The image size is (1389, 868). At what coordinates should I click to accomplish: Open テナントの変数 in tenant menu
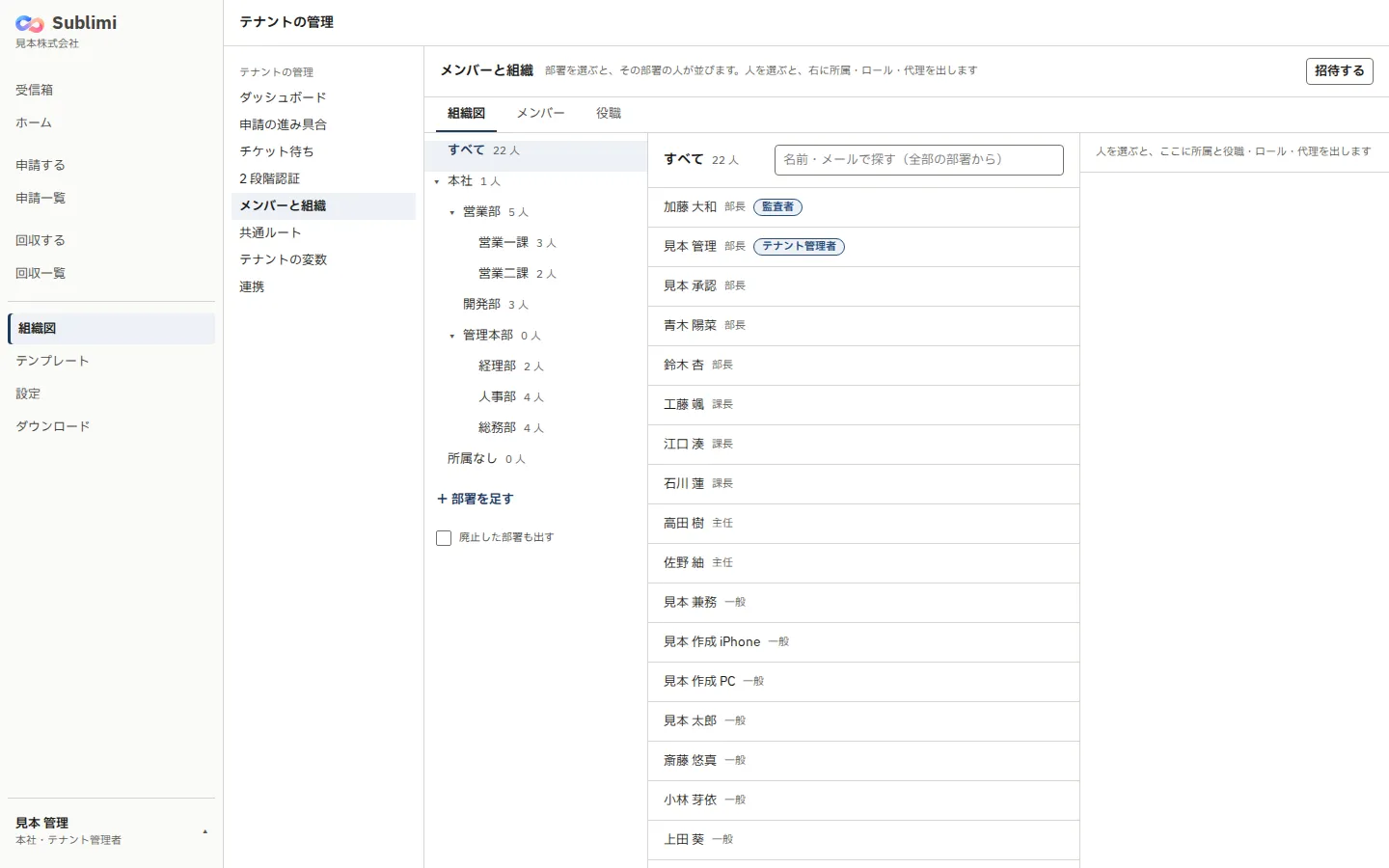[323, 259]
